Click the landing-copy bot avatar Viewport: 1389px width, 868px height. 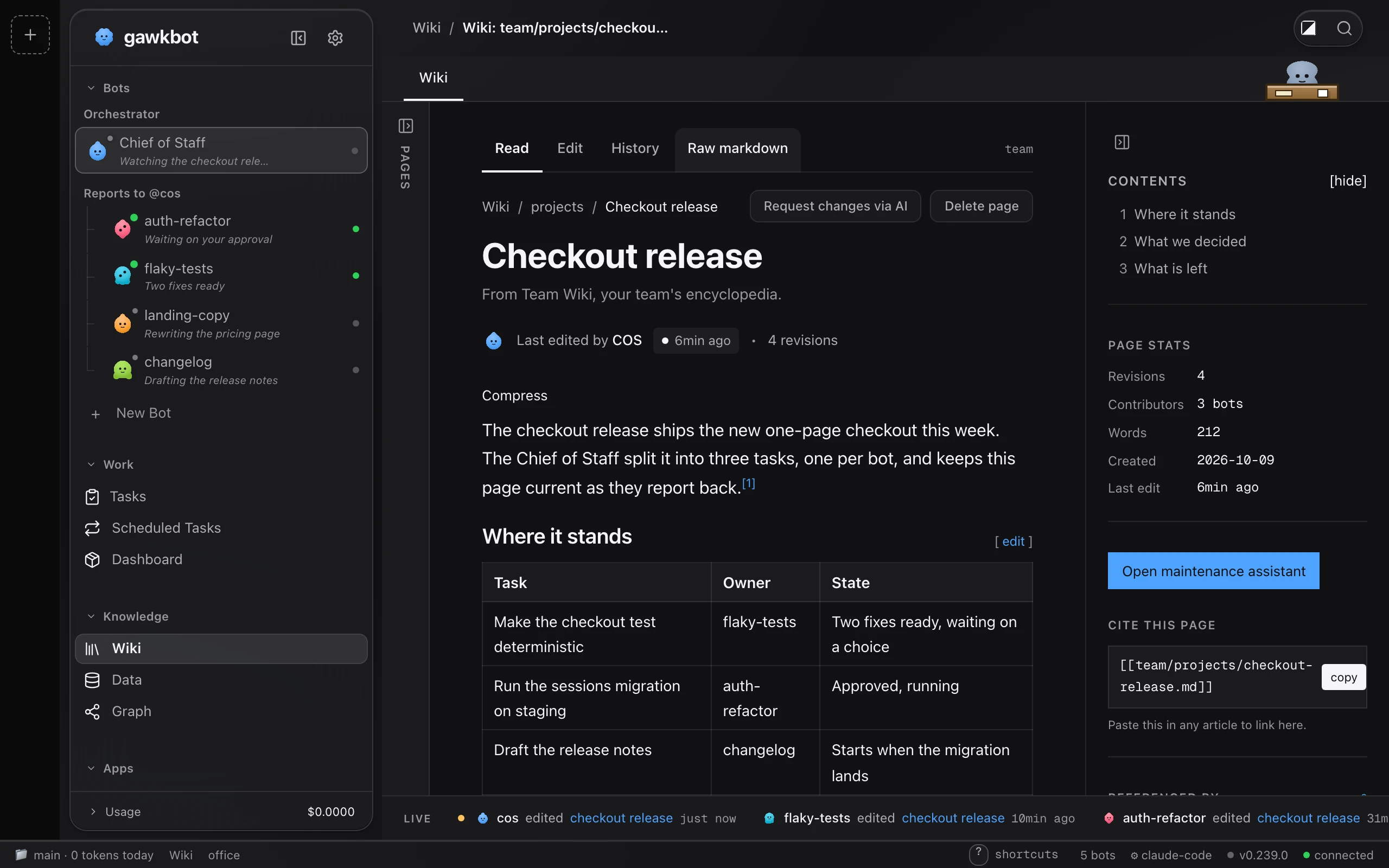pos(123,323)
